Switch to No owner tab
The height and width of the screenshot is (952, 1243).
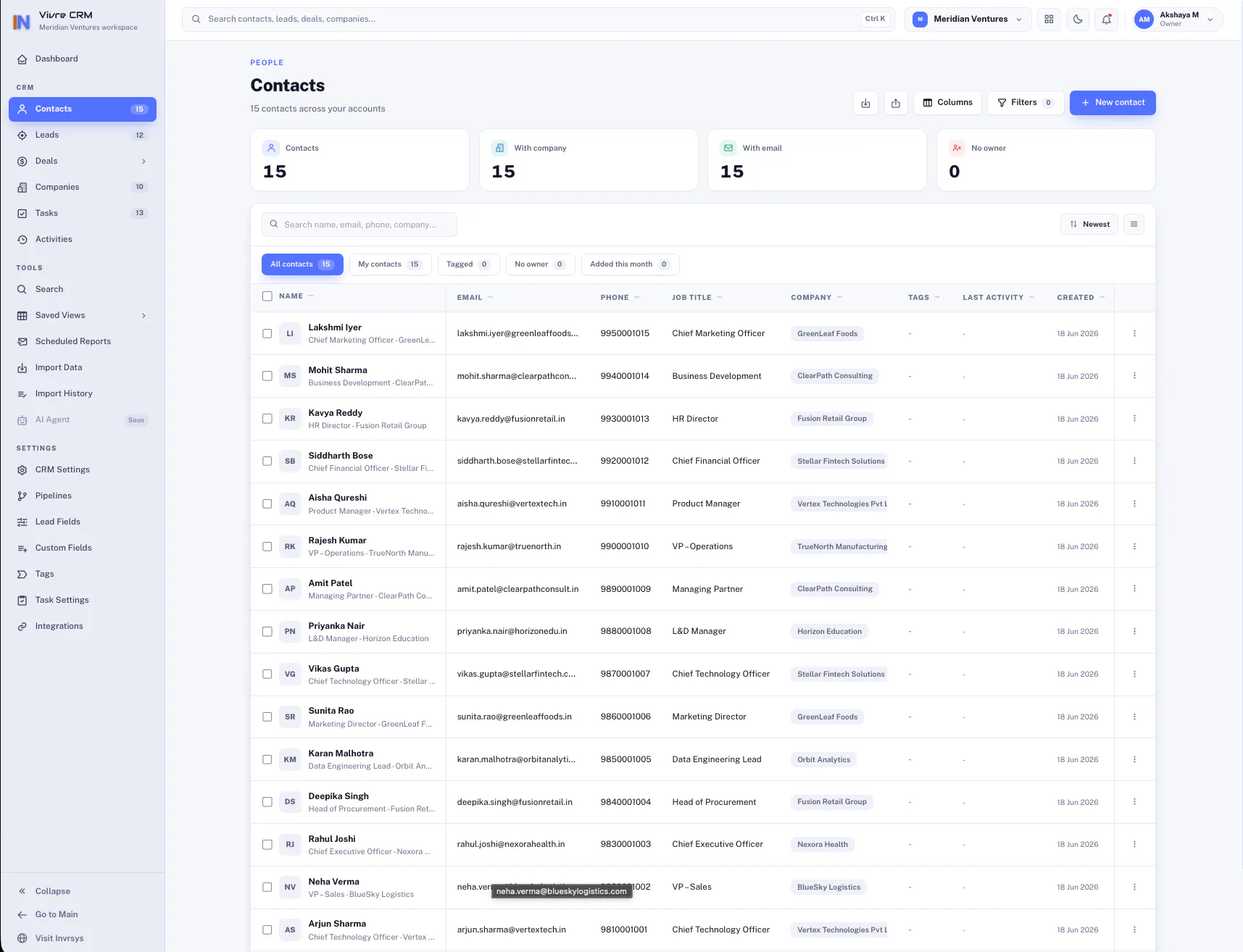[540, 264]
